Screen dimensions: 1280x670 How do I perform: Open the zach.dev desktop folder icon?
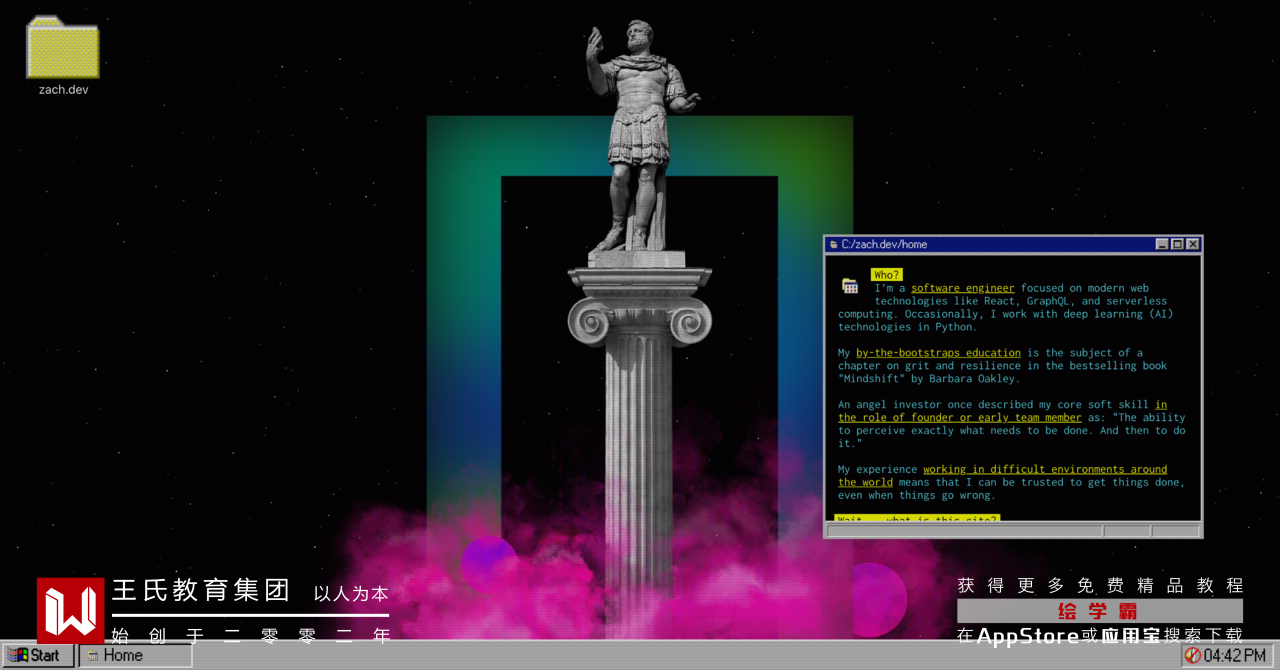point(63,49)
